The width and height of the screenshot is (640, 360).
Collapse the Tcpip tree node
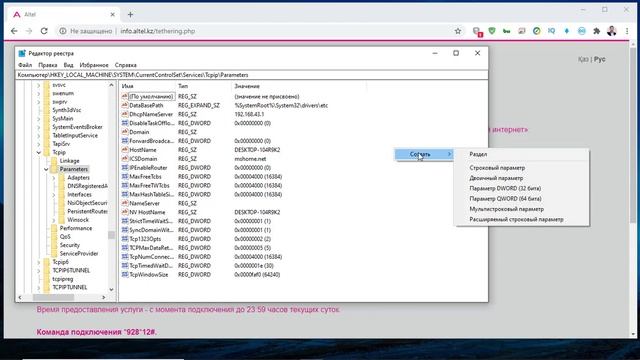(x=39, y=152)
